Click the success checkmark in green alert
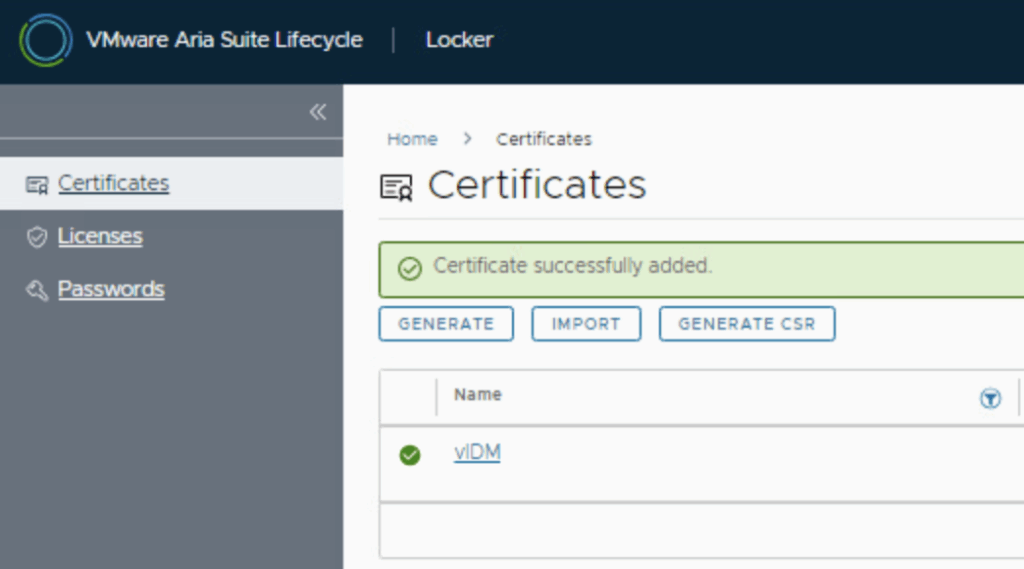Viewport: 1024px width, 569px height. point(409,268)
